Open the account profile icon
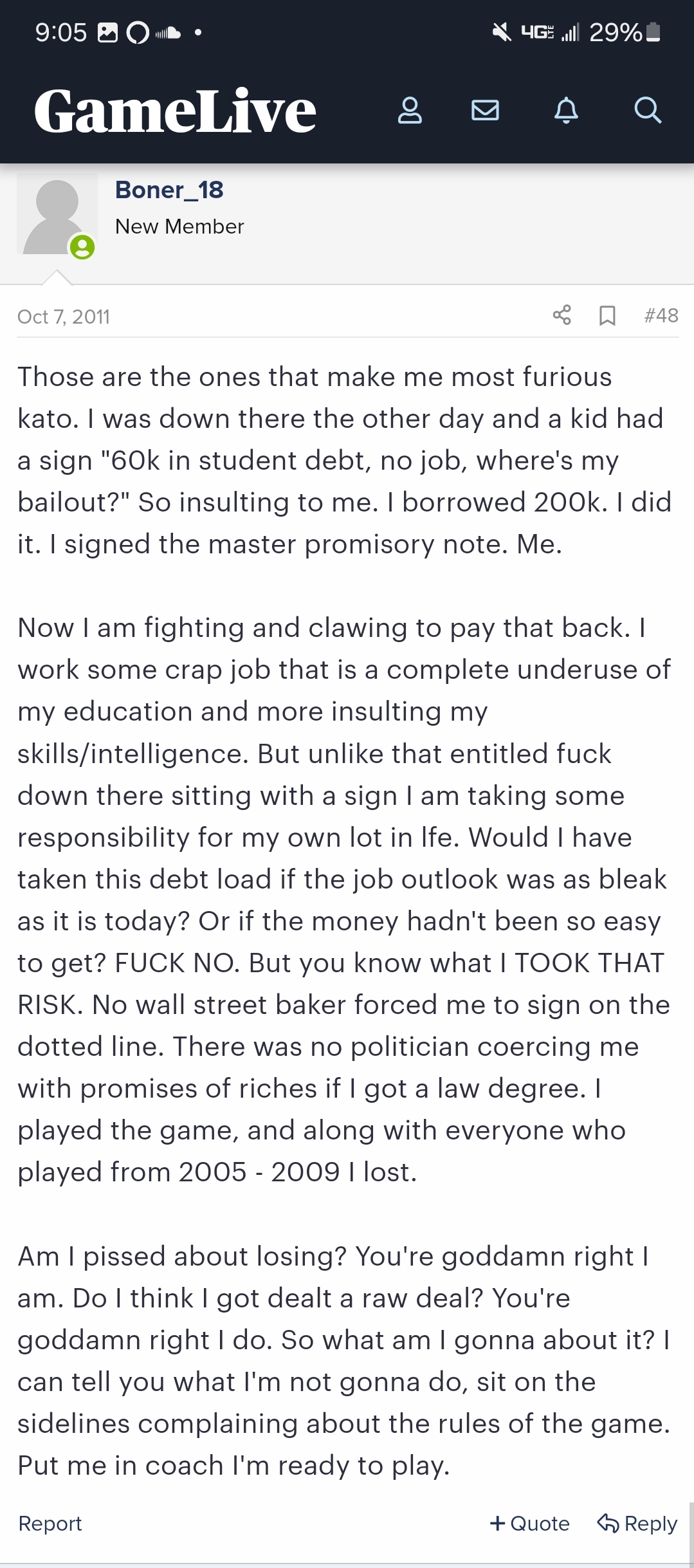The image size is (694, 1568). pos(410,110)
